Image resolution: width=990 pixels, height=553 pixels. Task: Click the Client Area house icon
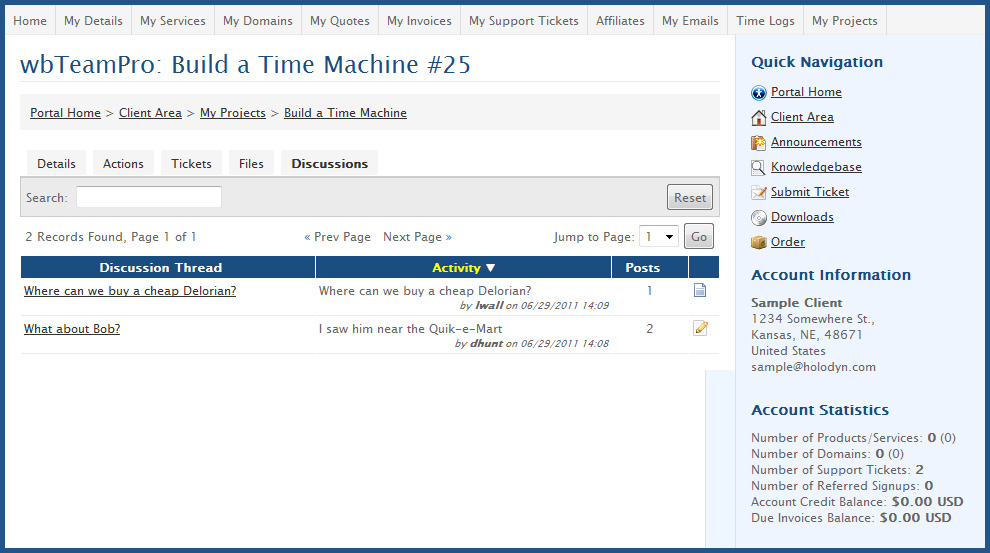[x=758, y=118]
